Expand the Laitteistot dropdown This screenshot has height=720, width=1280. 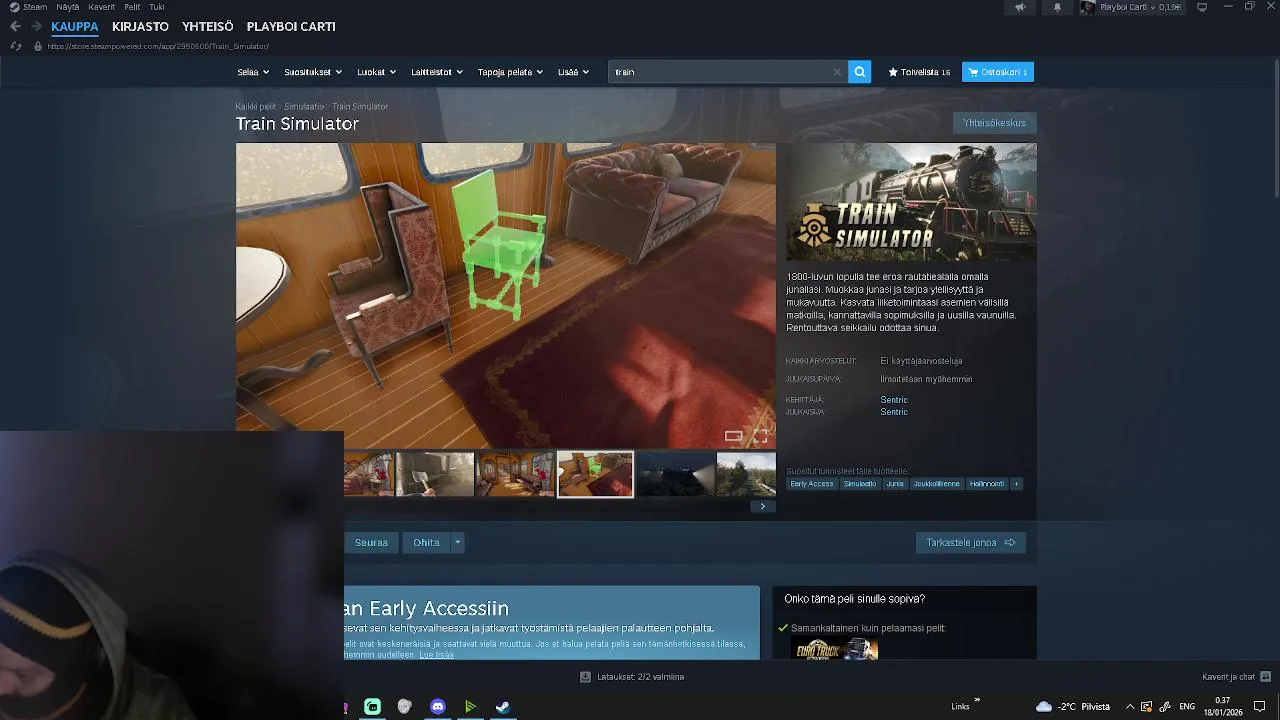coord(437,72)
